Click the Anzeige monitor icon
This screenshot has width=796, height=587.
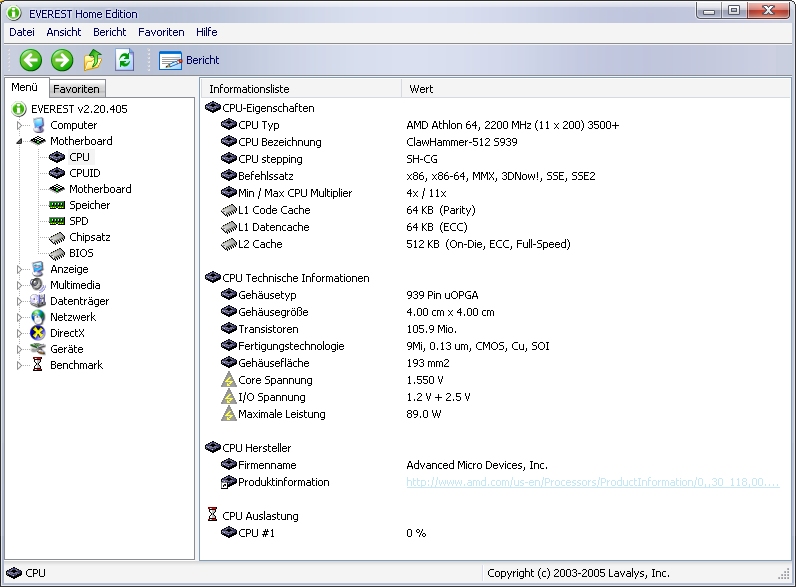[x=38, y=269]
